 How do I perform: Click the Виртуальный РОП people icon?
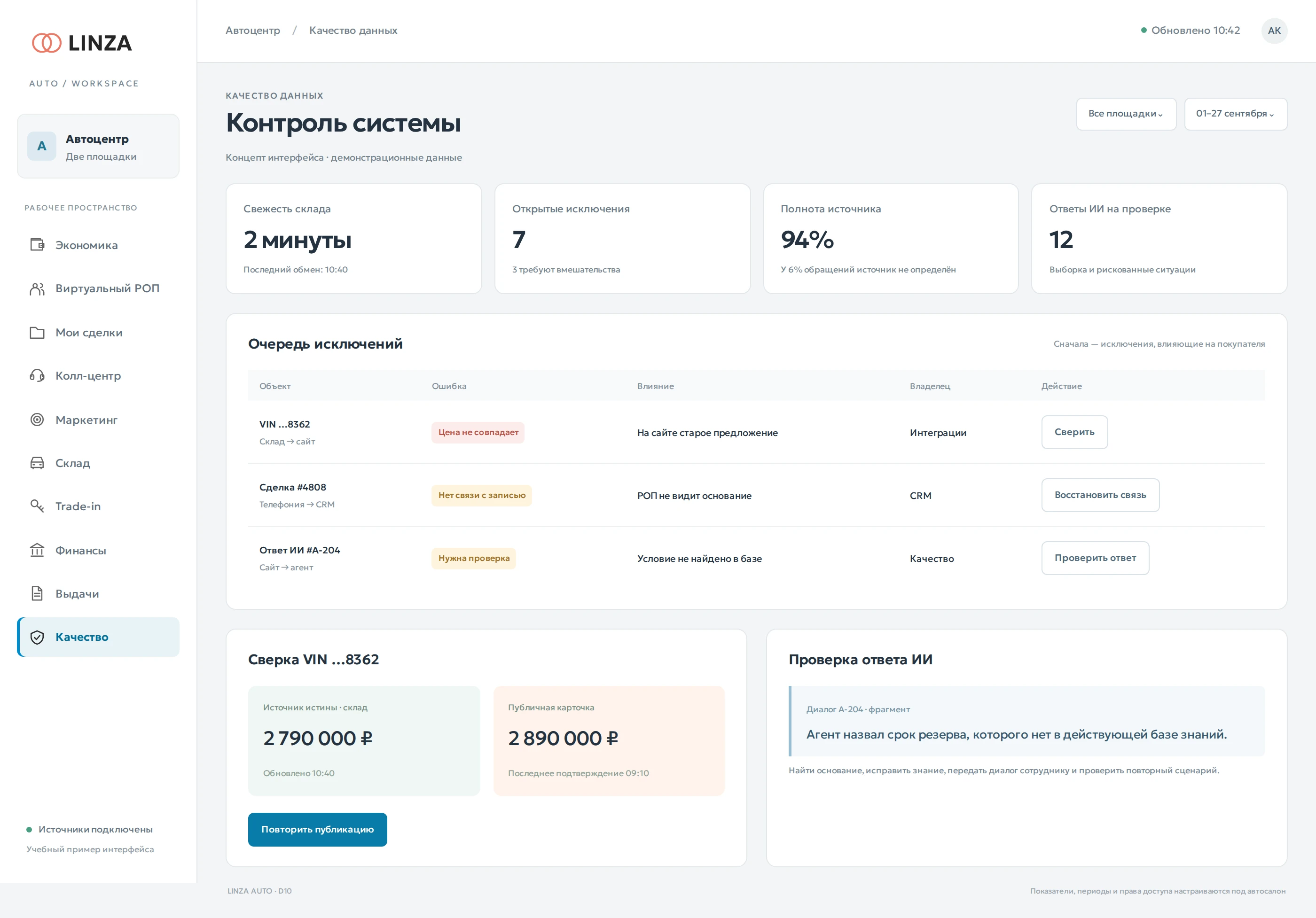click(37, 289)
